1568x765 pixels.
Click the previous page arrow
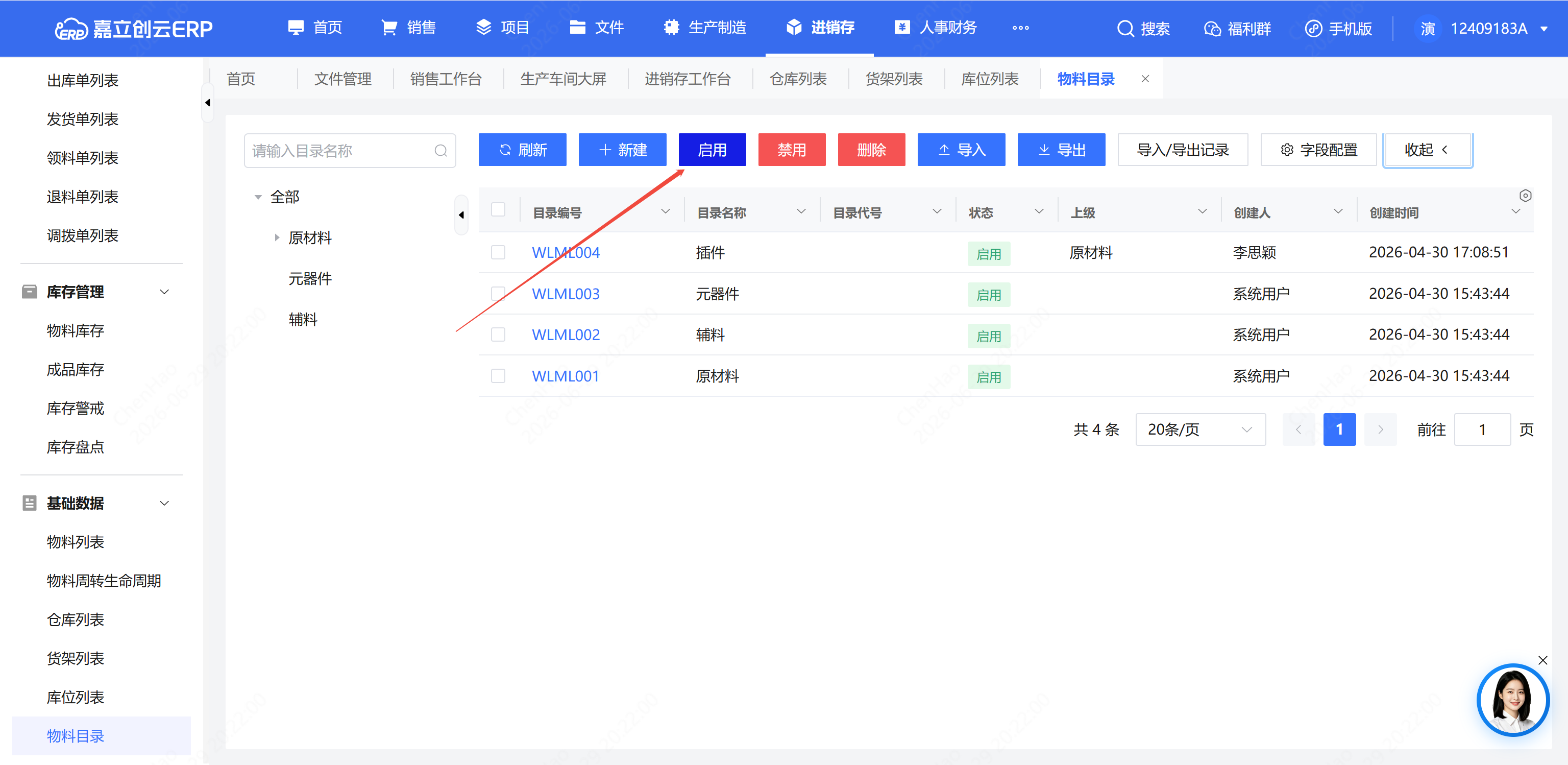[1298, 429]
